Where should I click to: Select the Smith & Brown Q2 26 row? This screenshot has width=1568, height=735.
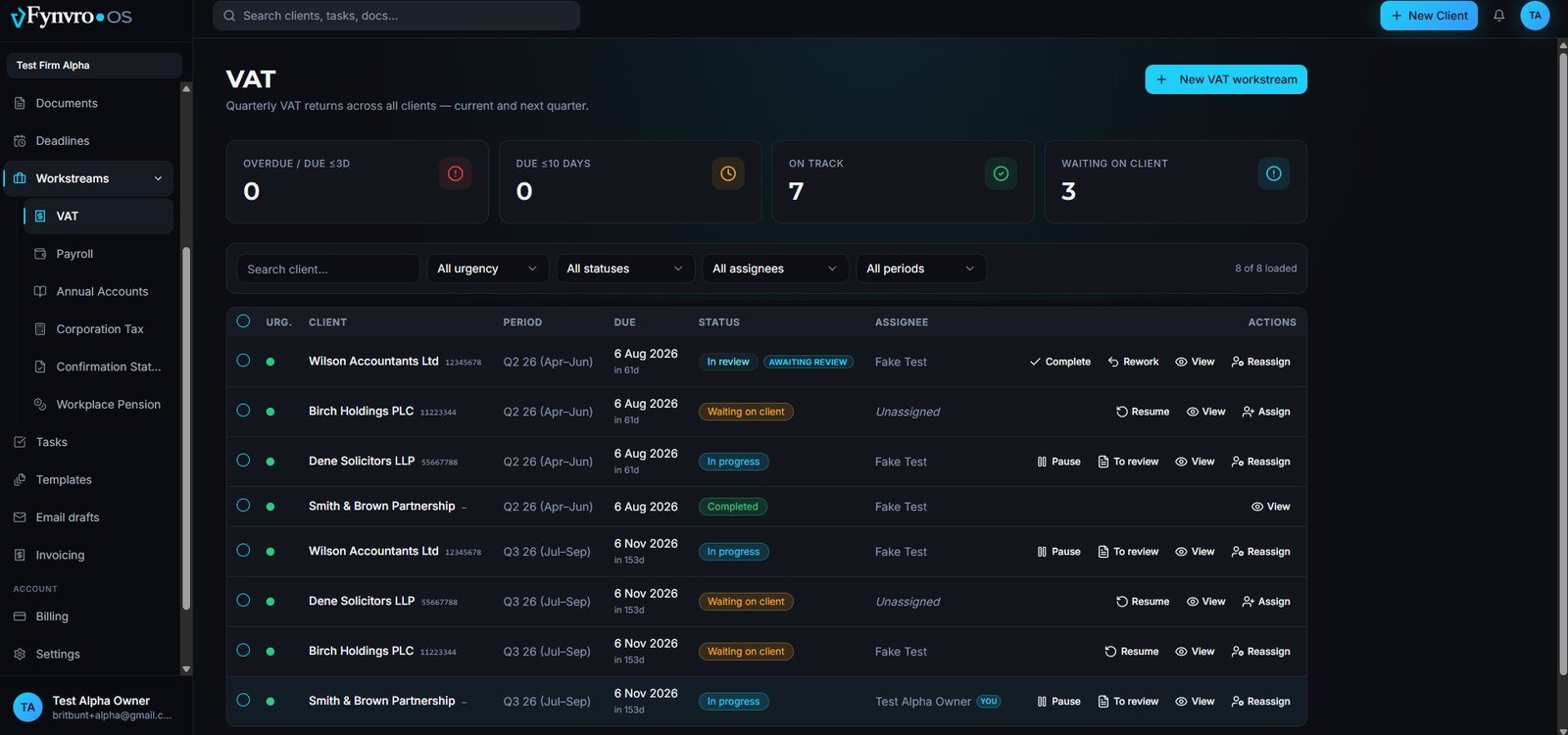click(x=243, y=506)
